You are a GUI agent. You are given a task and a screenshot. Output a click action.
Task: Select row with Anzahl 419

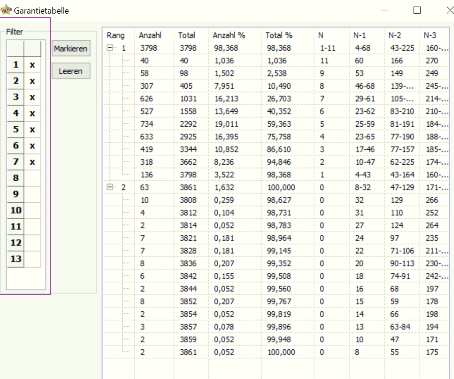(277, 149)
